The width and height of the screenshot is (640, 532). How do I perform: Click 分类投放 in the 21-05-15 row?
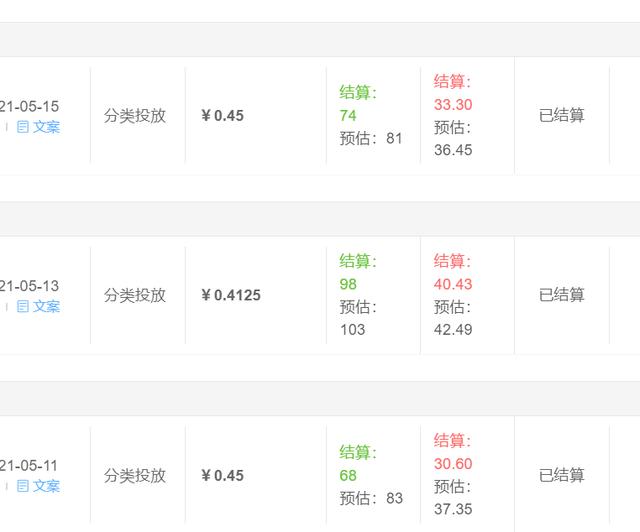coord(135,116)
